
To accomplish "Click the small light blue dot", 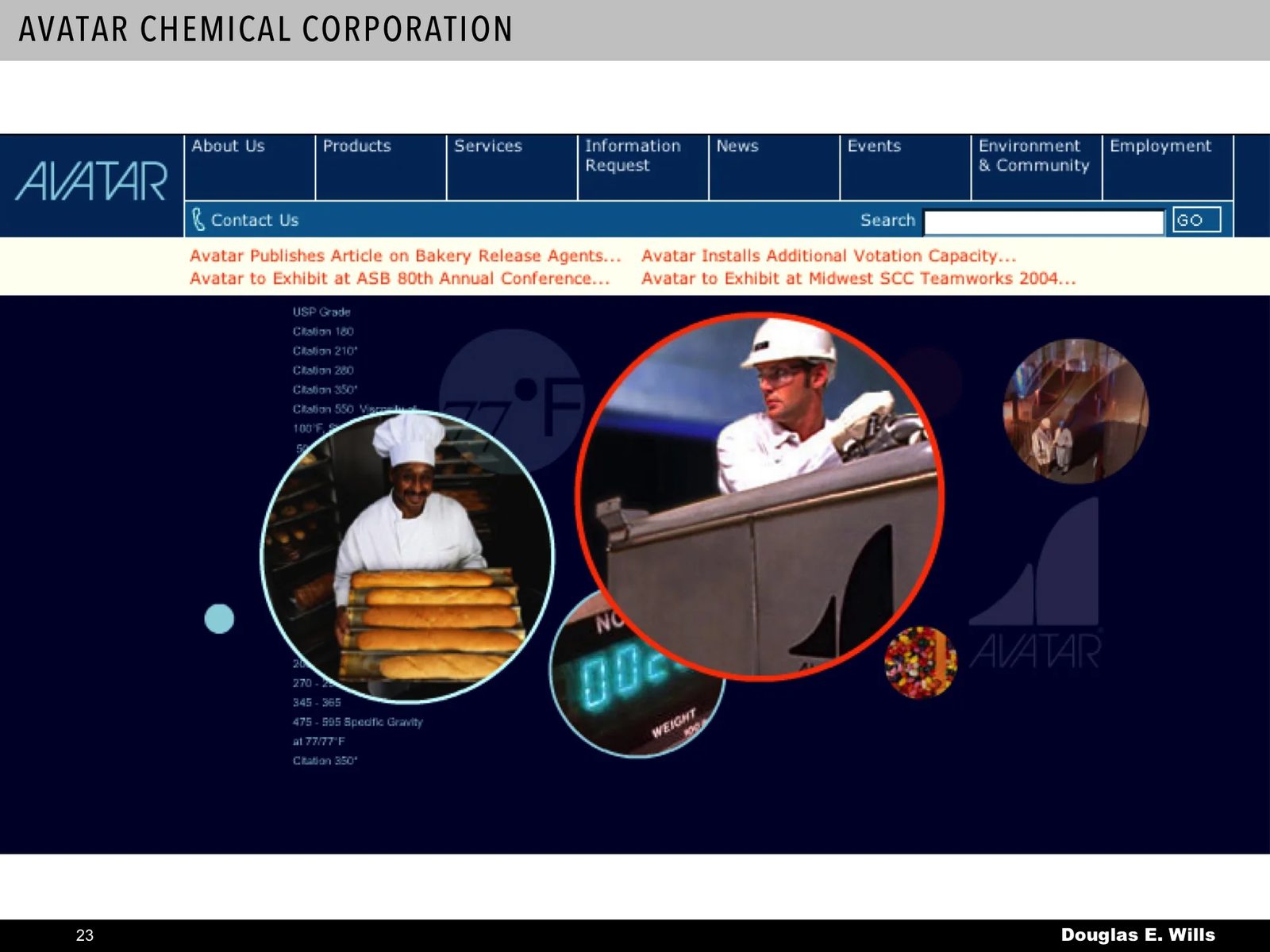I will click(x=219, y=619).
